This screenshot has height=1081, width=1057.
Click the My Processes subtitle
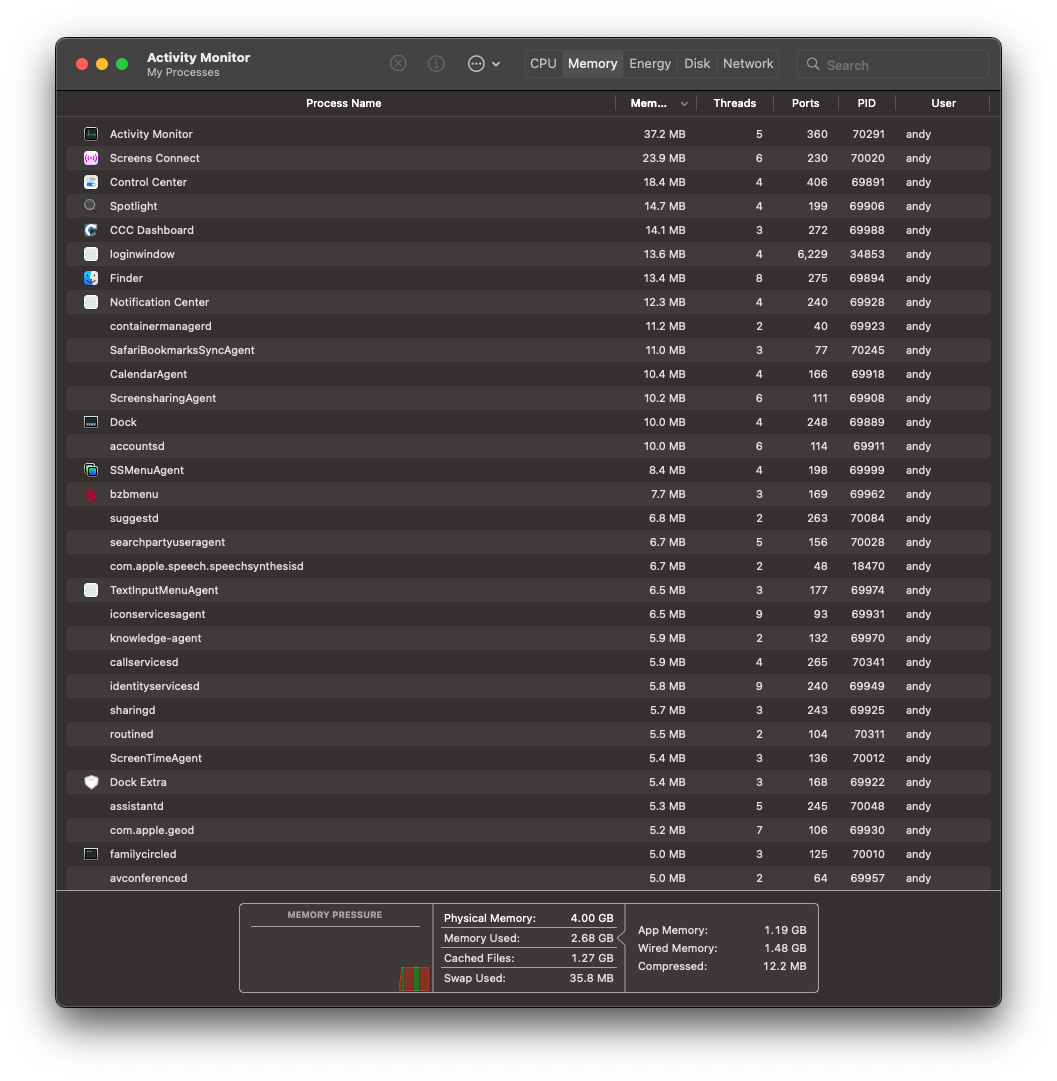[x=183, y=72]
